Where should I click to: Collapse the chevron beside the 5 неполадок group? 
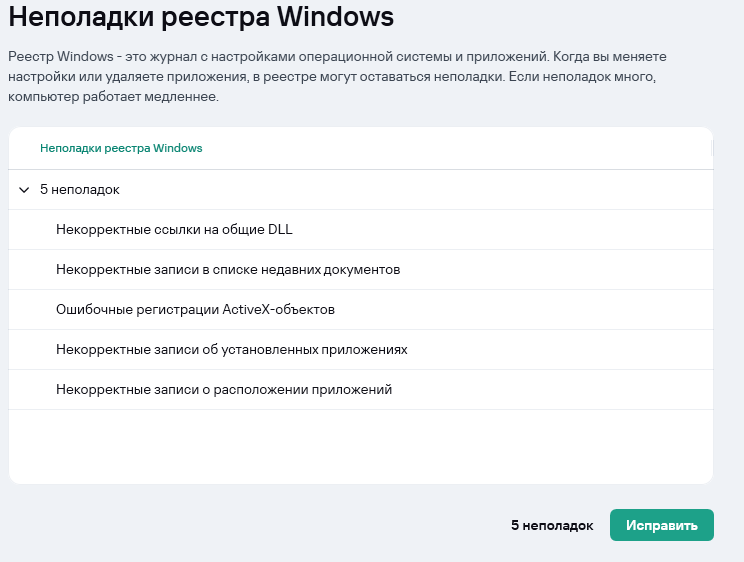(24, 189)
